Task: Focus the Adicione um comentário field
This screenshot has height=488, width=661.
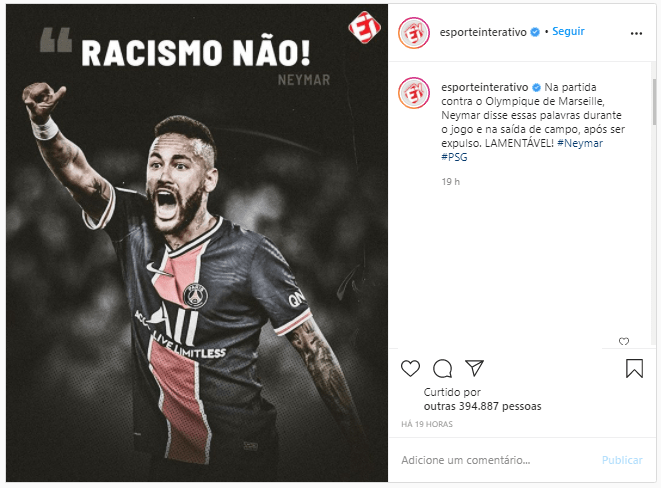Action: [497, 460]
